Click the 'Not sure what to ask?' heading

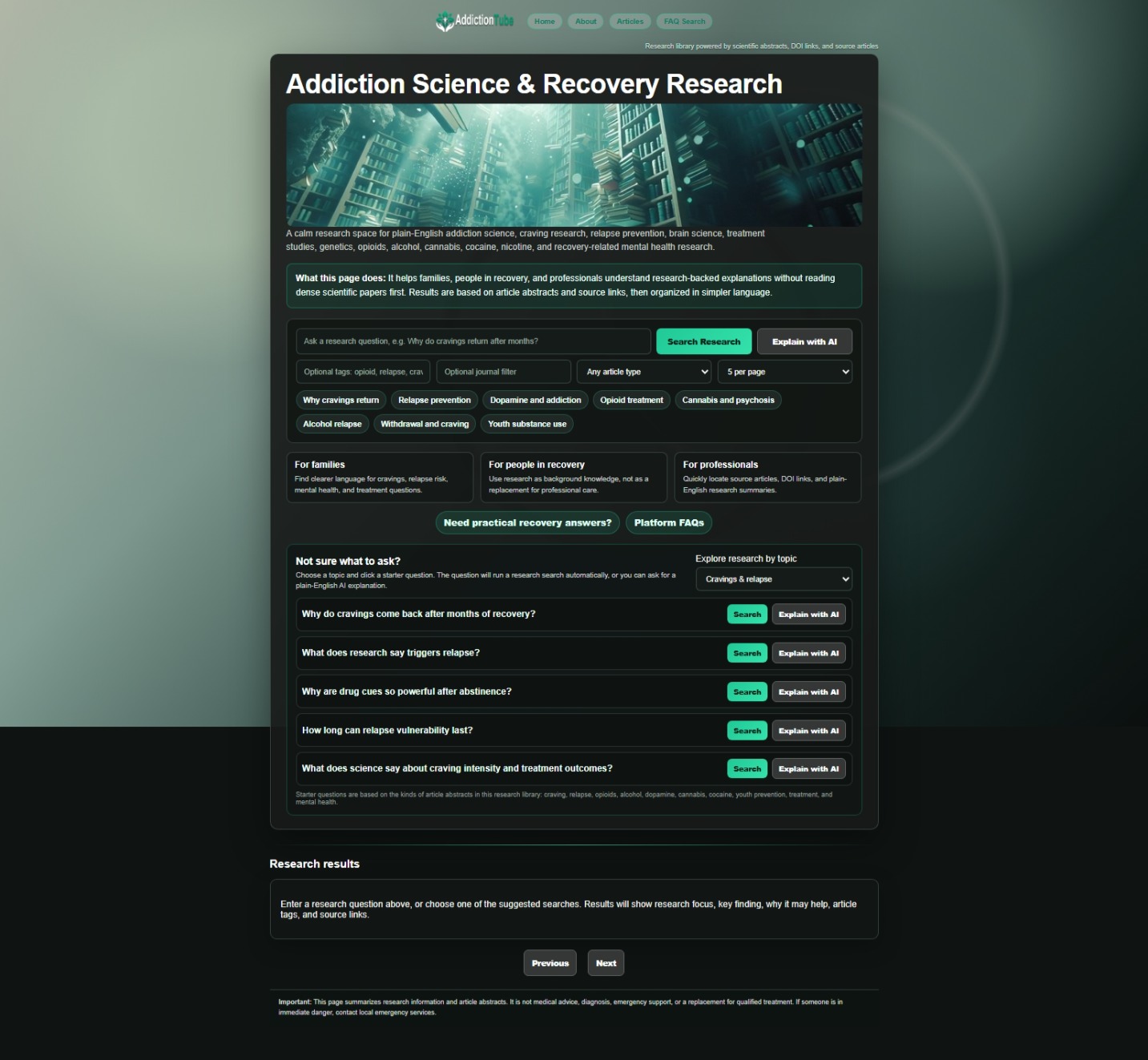(x=348, y=561)
